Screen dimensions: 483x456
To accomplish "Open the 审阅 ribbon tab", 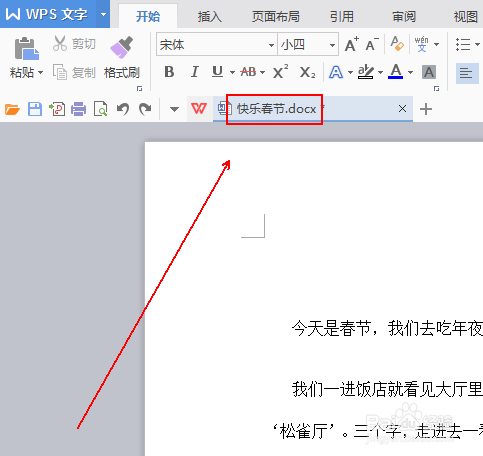I will 404,16.
